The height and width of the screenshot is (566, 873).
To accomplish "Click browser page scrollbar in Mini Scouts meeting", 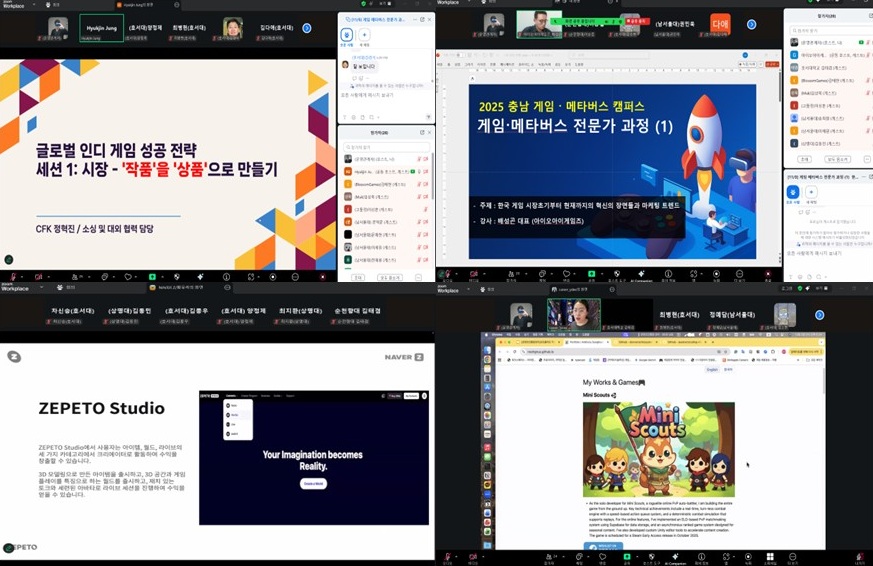I will click(823, 380).
